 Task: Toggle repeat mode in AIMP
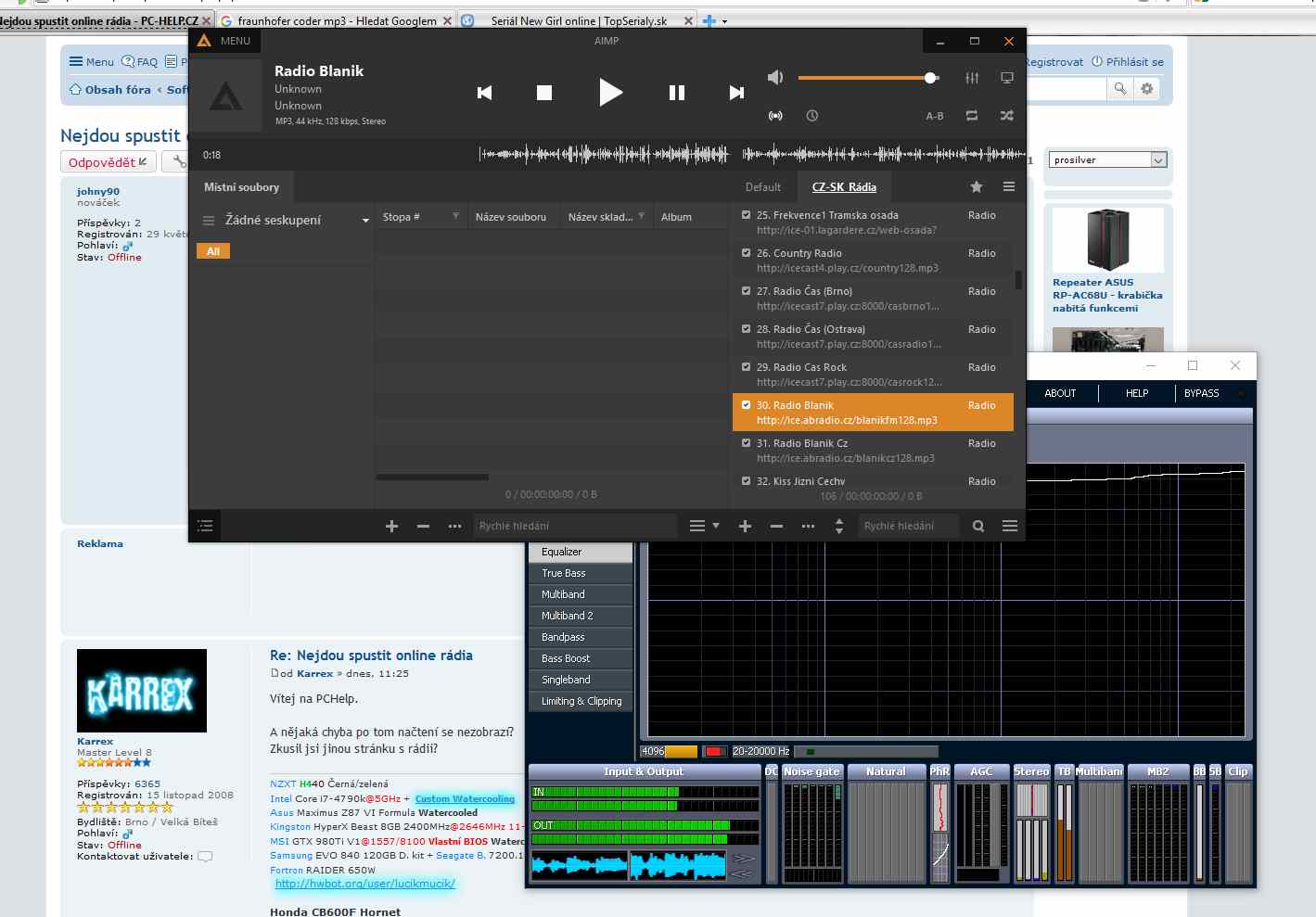pos(972,116)
